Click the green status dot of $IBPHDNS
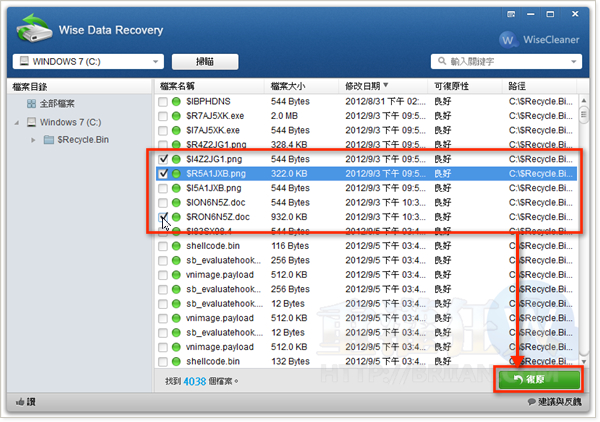This screenshot has width=600, height=422. pos(176,101)
